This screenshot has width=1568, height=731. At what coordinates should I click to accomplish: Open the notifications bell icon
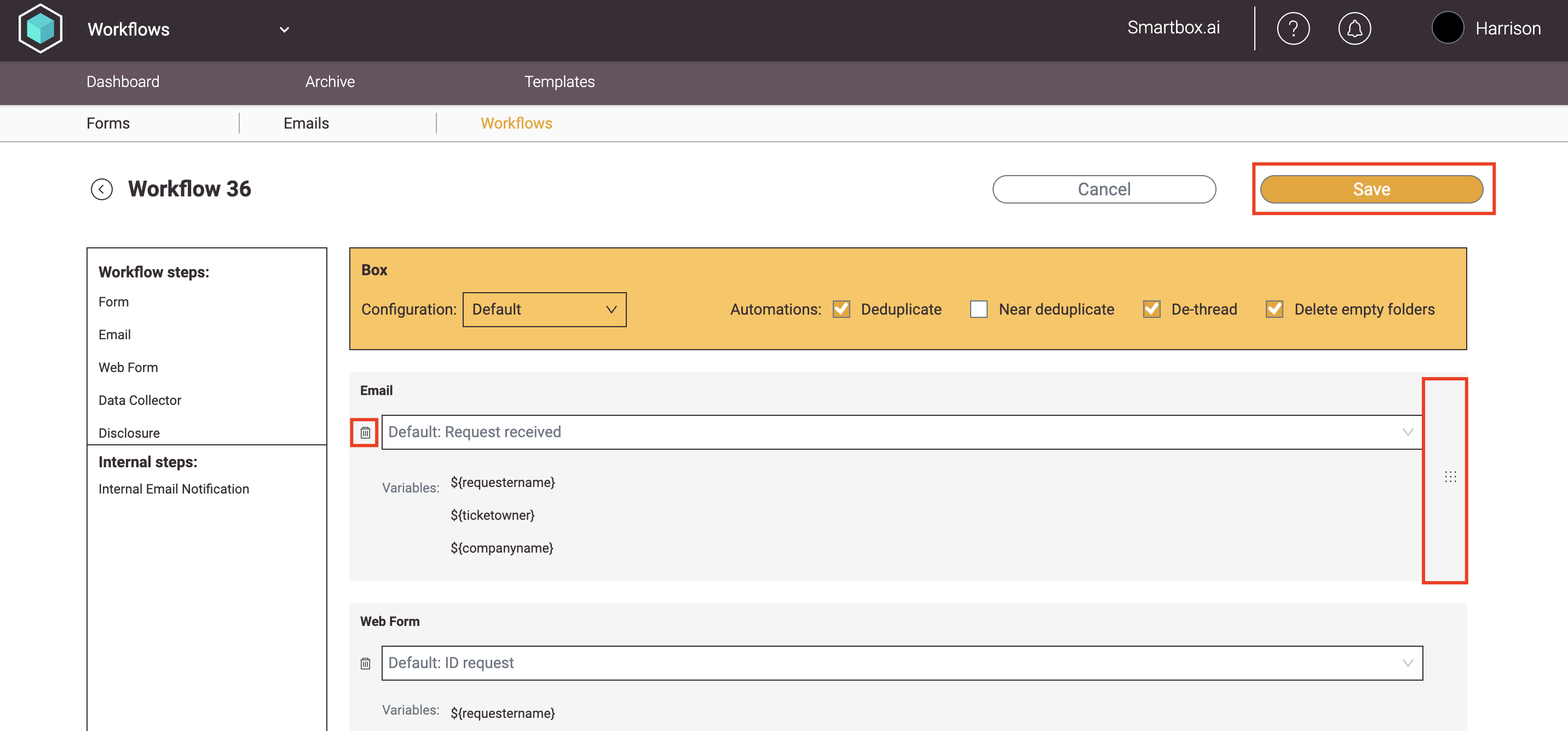pos(1354,28)
